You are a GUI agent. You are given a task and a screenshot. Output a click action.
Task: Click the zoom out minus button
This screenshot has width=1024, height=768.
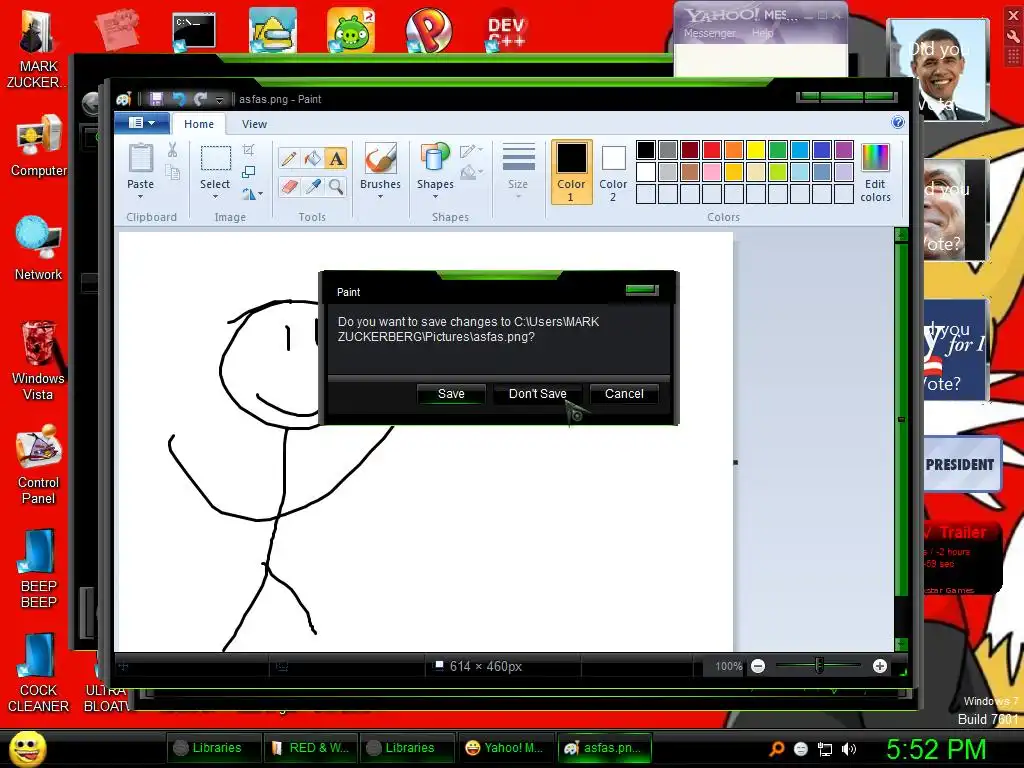[x=758, y=666]
